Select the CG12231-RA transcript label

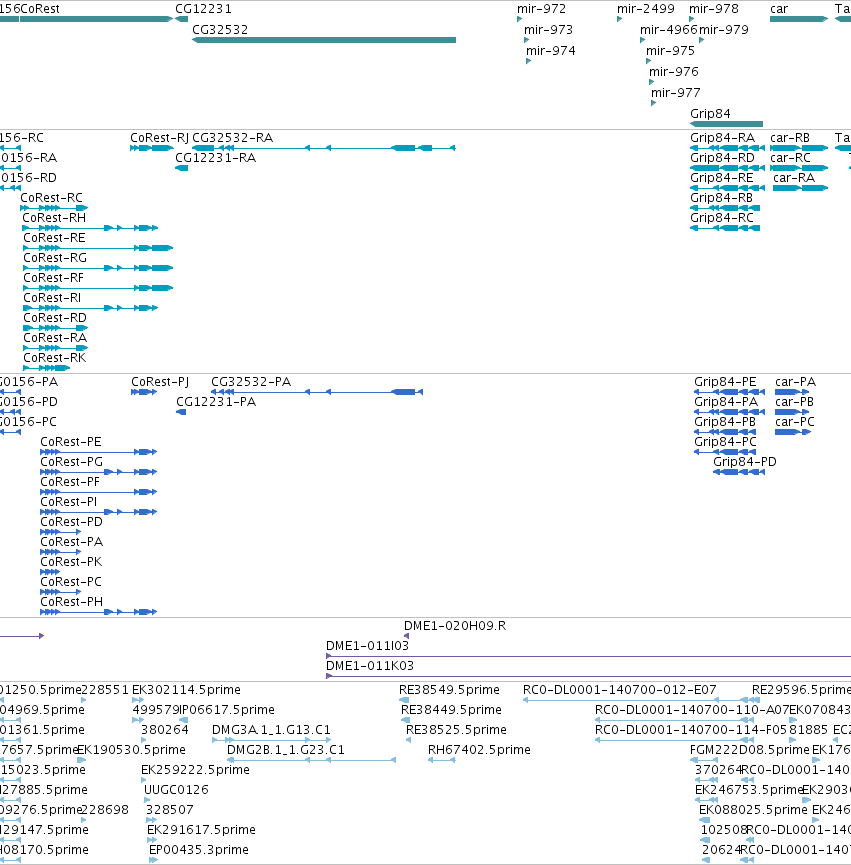215,158
